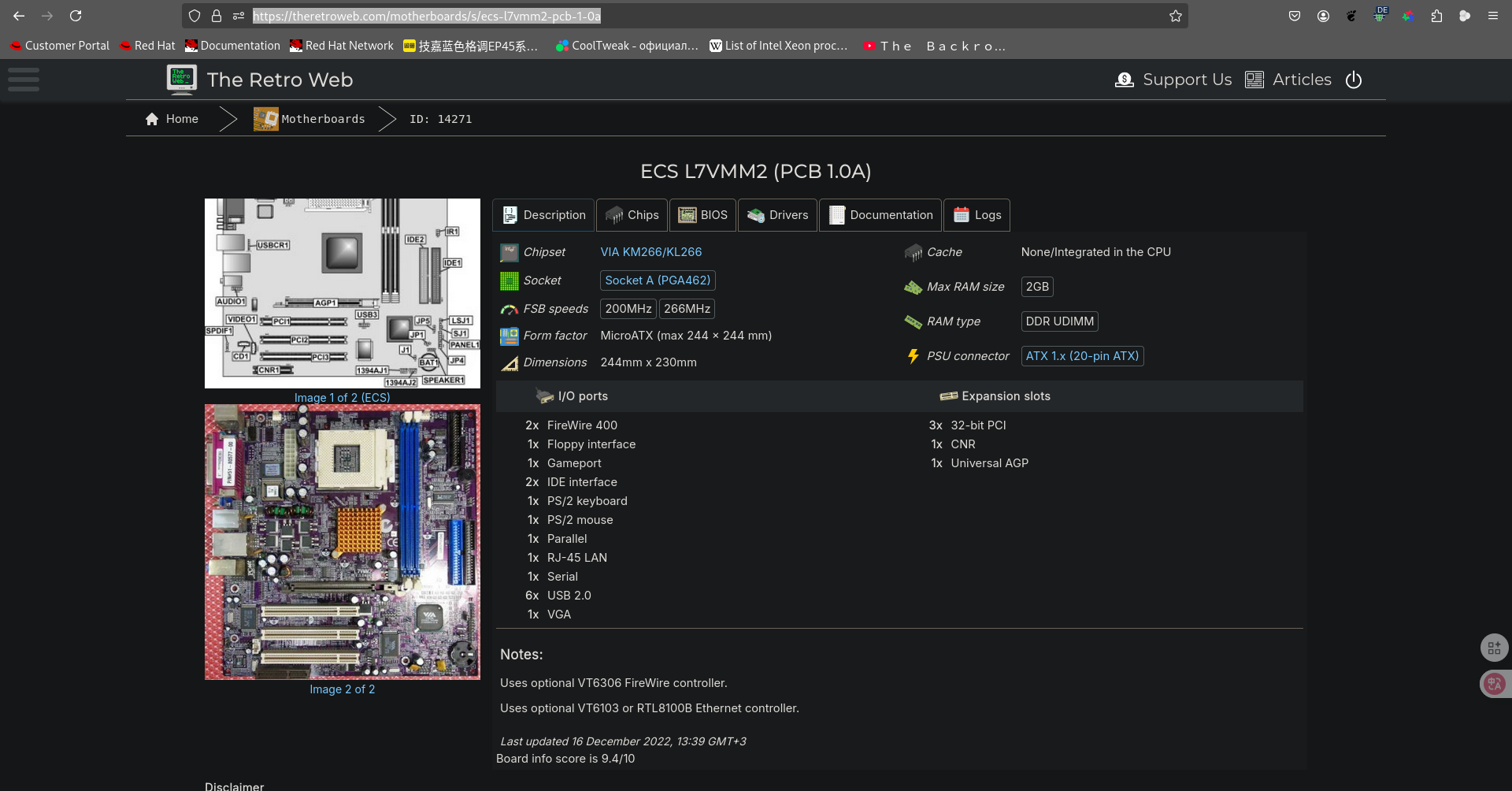
Task: Click the Motherboards breadcrumb text
Action: pyautogui.click(x=324, y=119)
